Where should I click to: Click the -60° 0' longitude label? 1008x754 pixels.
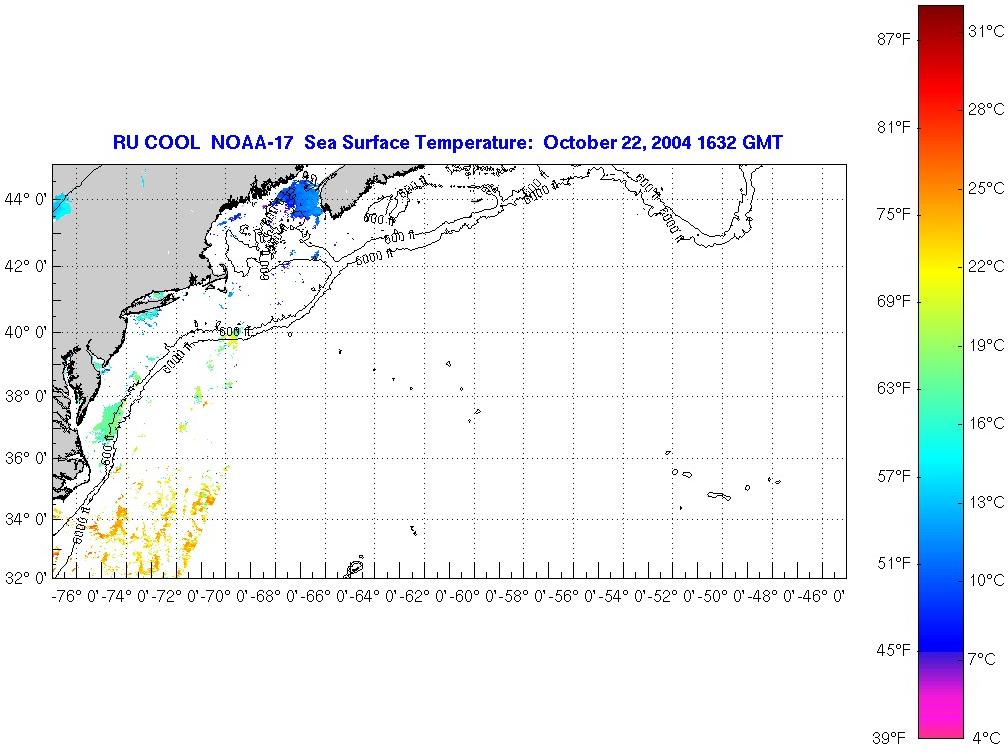[x=472, y=597]
